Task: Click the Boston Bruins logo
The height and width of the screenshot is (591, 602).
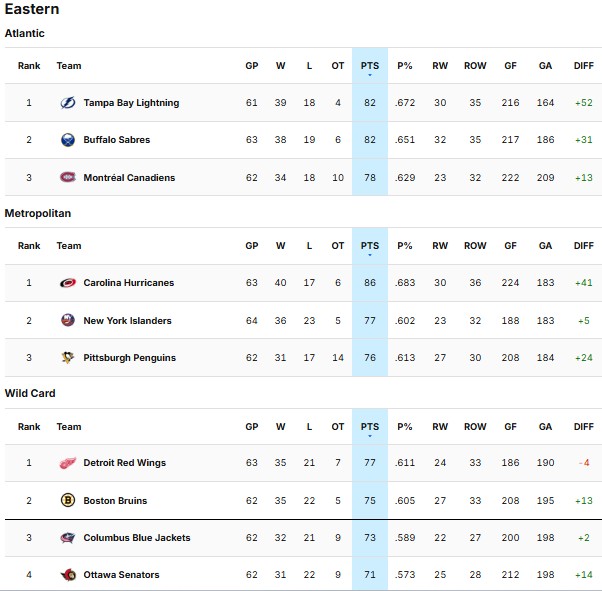Action: coord(68,500)
